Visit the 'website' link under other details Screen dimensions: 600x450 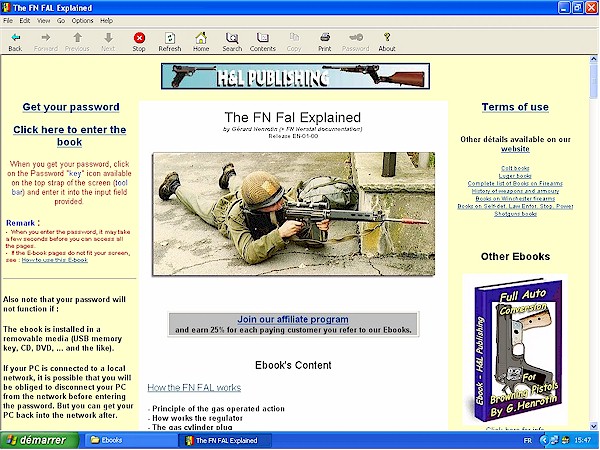click(515, 149)
